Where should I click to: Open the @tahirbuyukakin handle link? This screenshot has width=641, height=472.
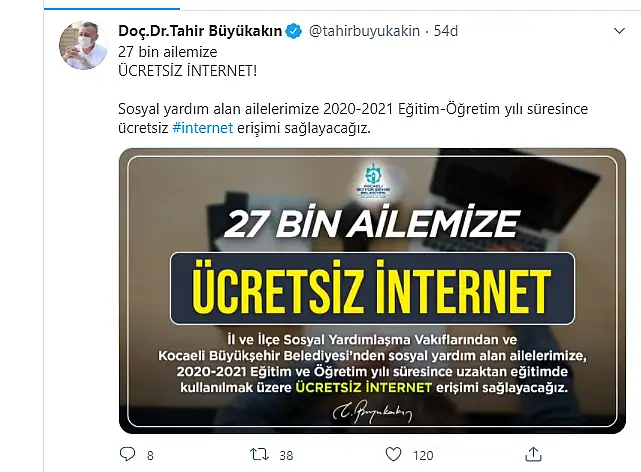point(364,31)
